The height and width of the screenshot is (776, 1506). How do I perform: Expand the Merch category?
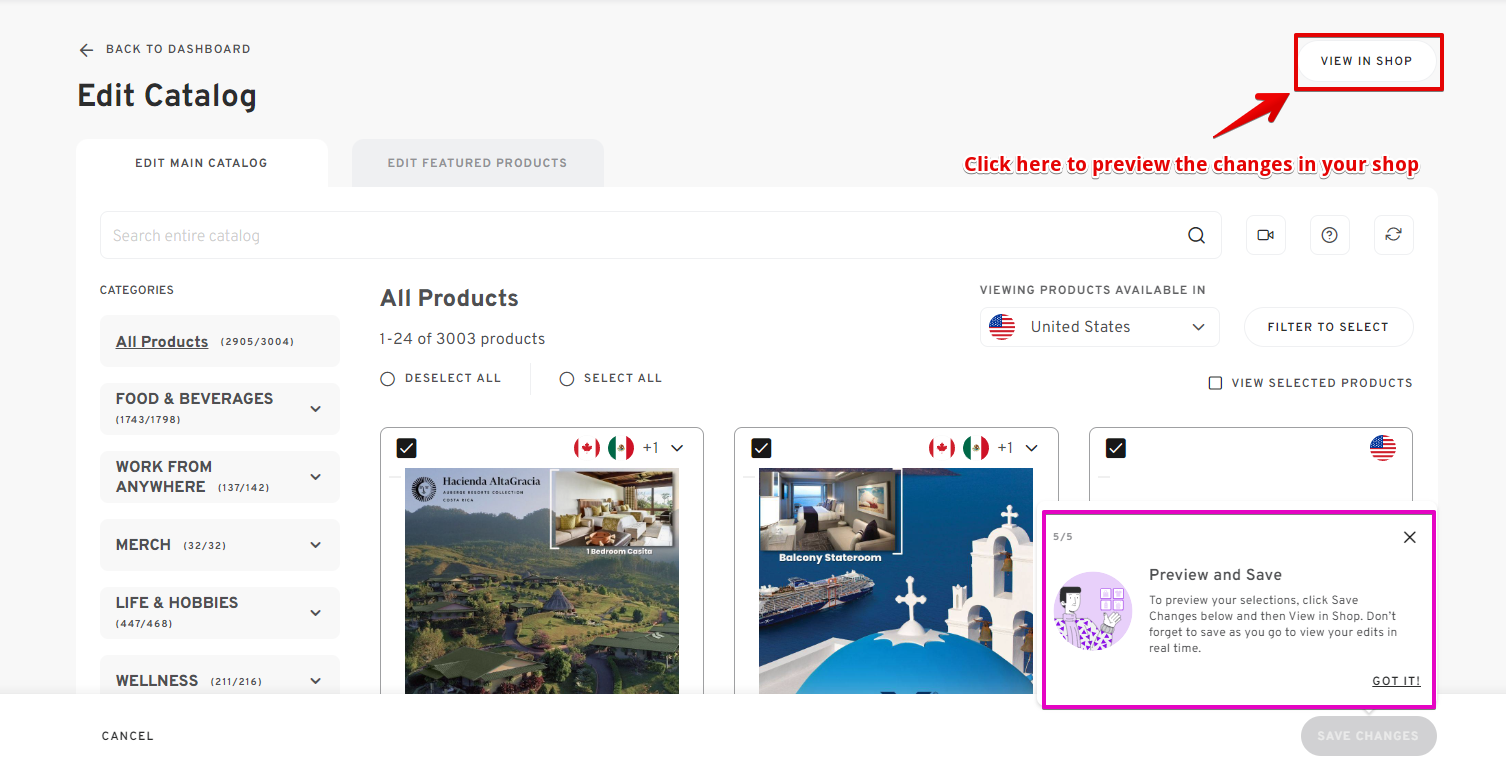point(316,545)
